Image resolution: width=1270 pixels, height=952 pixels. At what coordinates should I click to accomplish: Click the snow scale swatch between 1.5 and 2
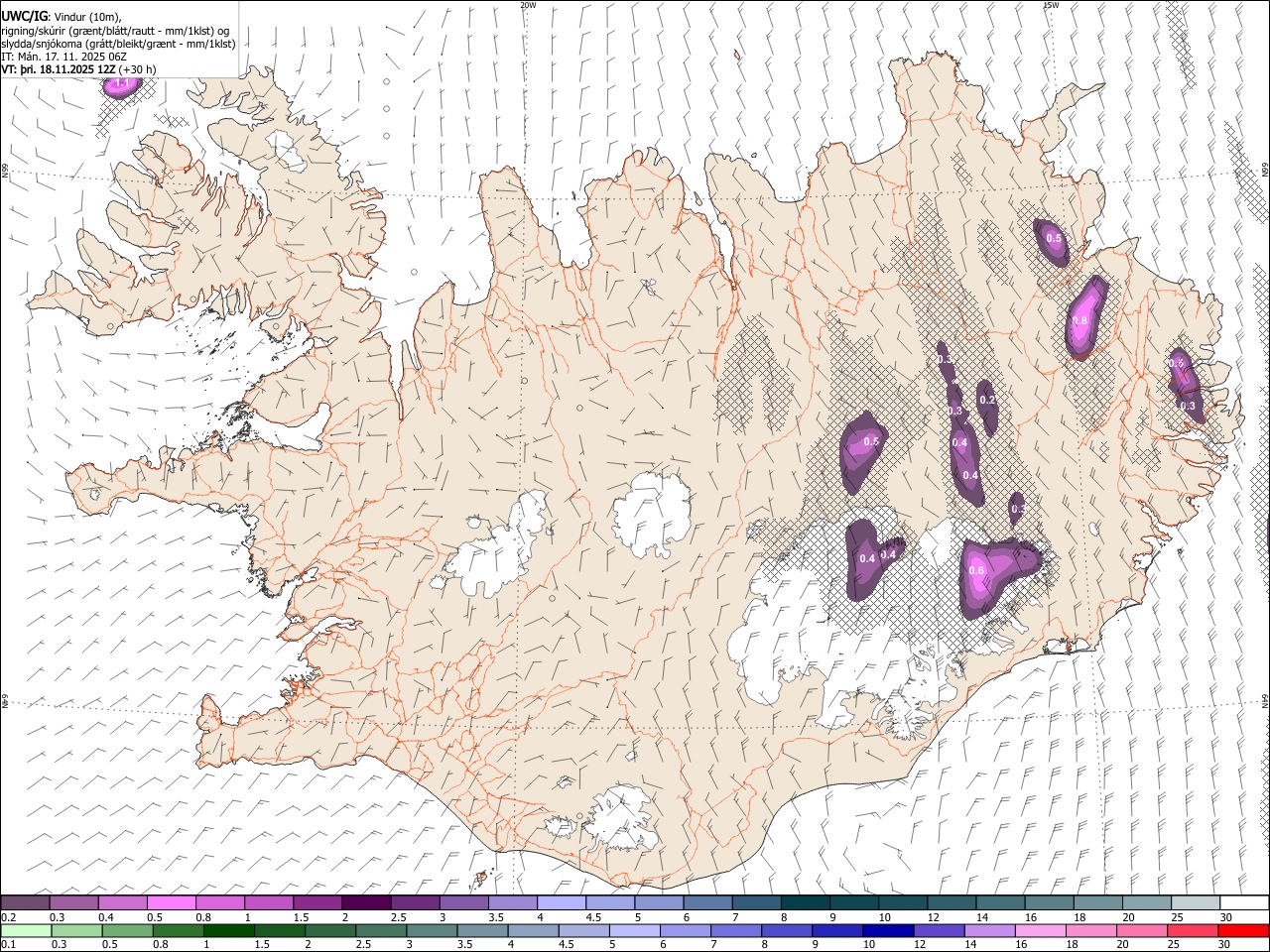(x=317, y=902)
